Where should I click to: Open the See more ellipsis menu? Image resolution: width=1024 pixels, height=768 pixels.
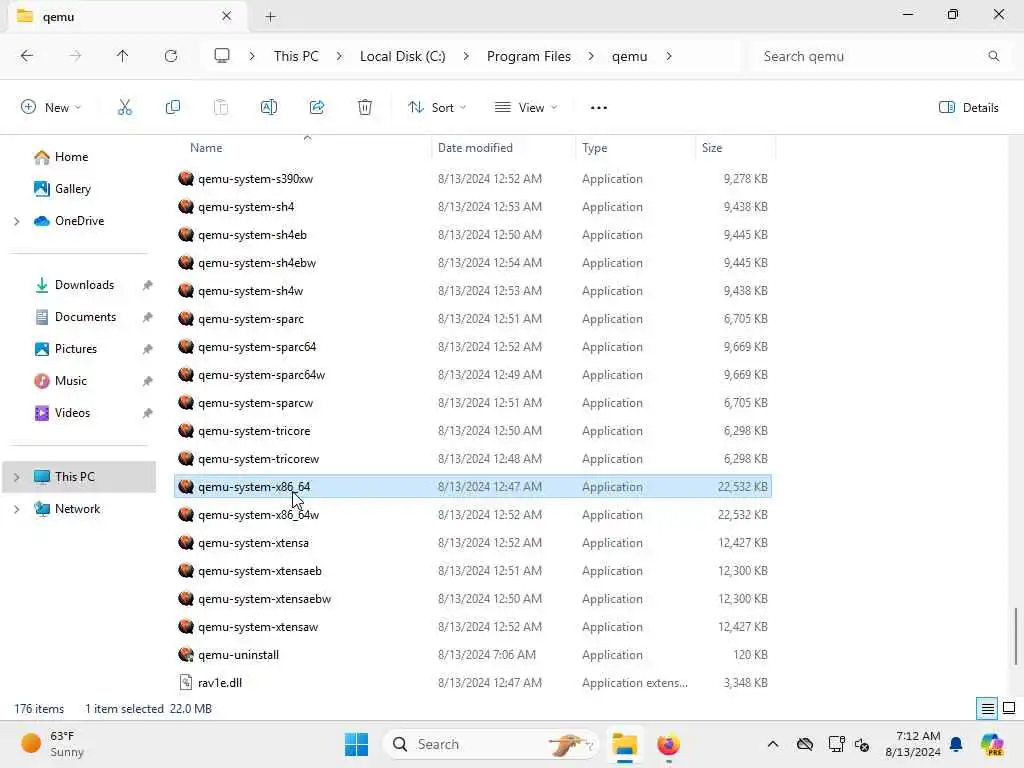599,108
